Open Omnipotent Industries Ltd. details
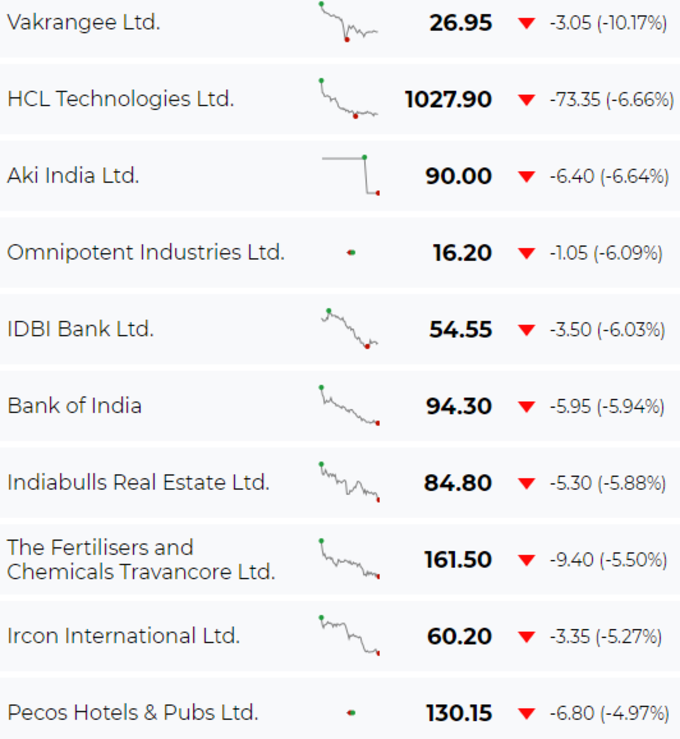This screenshot has height=739, width=680. (146, 252)
